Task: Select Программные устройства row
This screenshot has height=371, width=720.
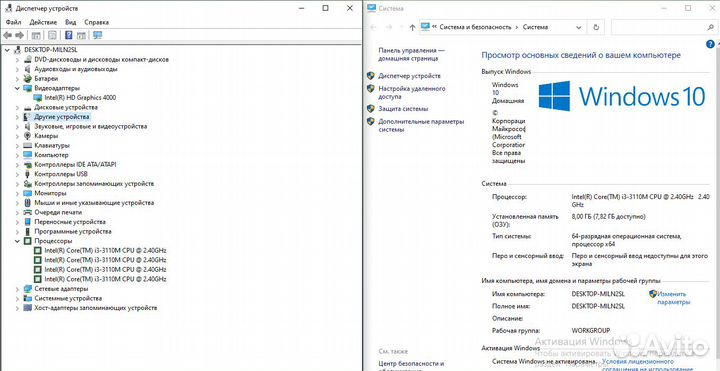Action: pyautogui.click(x=73, y=231)
